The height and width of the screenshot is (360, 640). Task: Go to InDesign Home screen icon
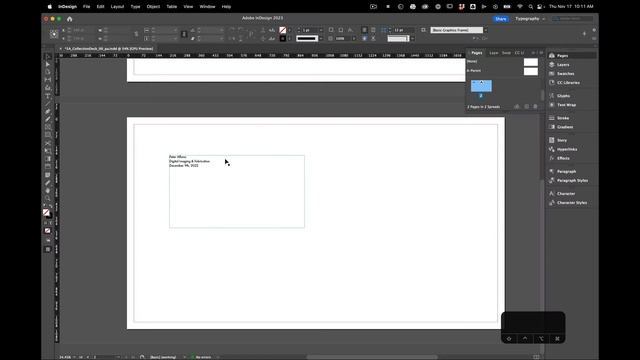[x=69, y=19]
